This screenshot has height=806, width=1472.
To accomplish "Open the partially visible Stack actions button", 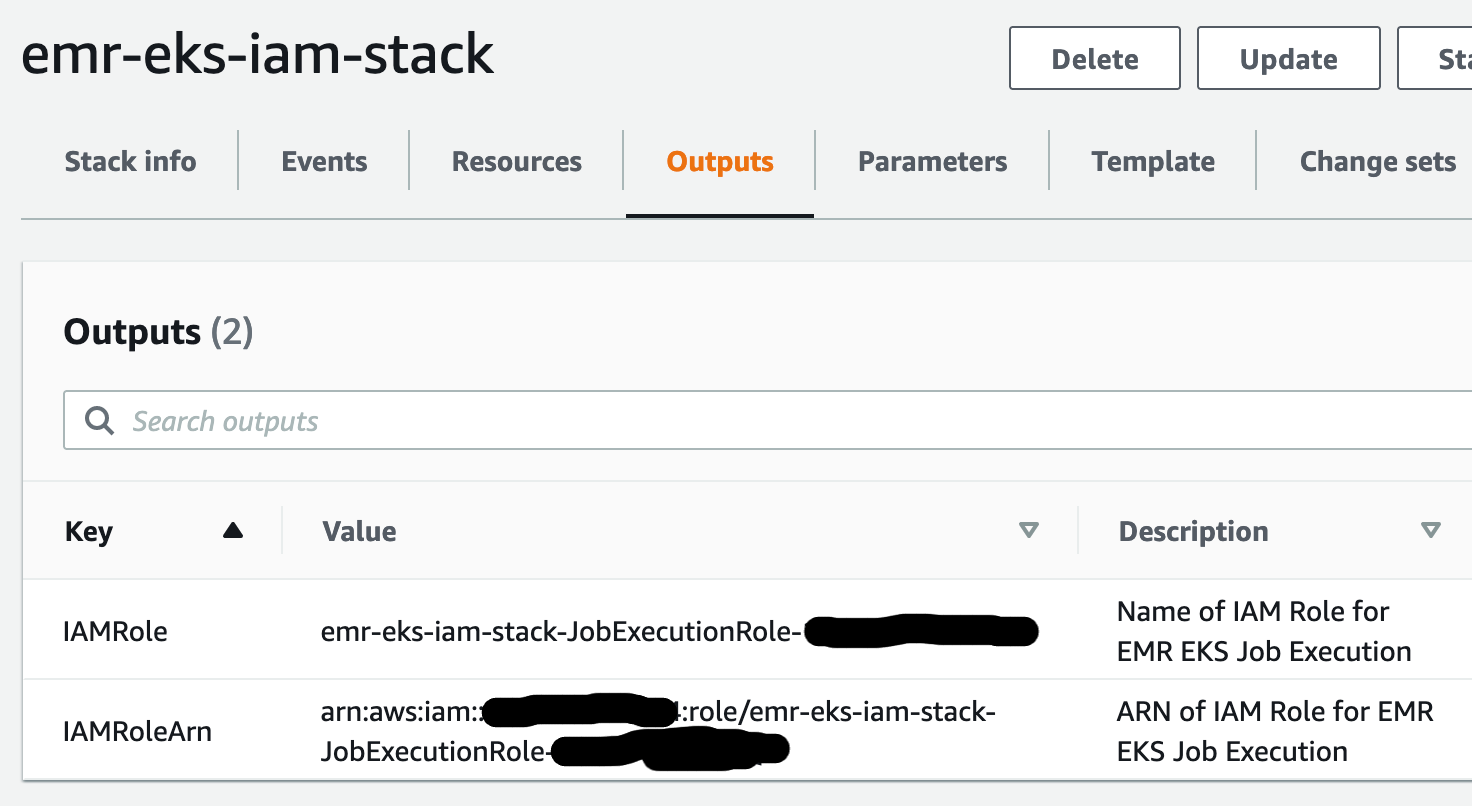I will click(x=1450, y=58).
